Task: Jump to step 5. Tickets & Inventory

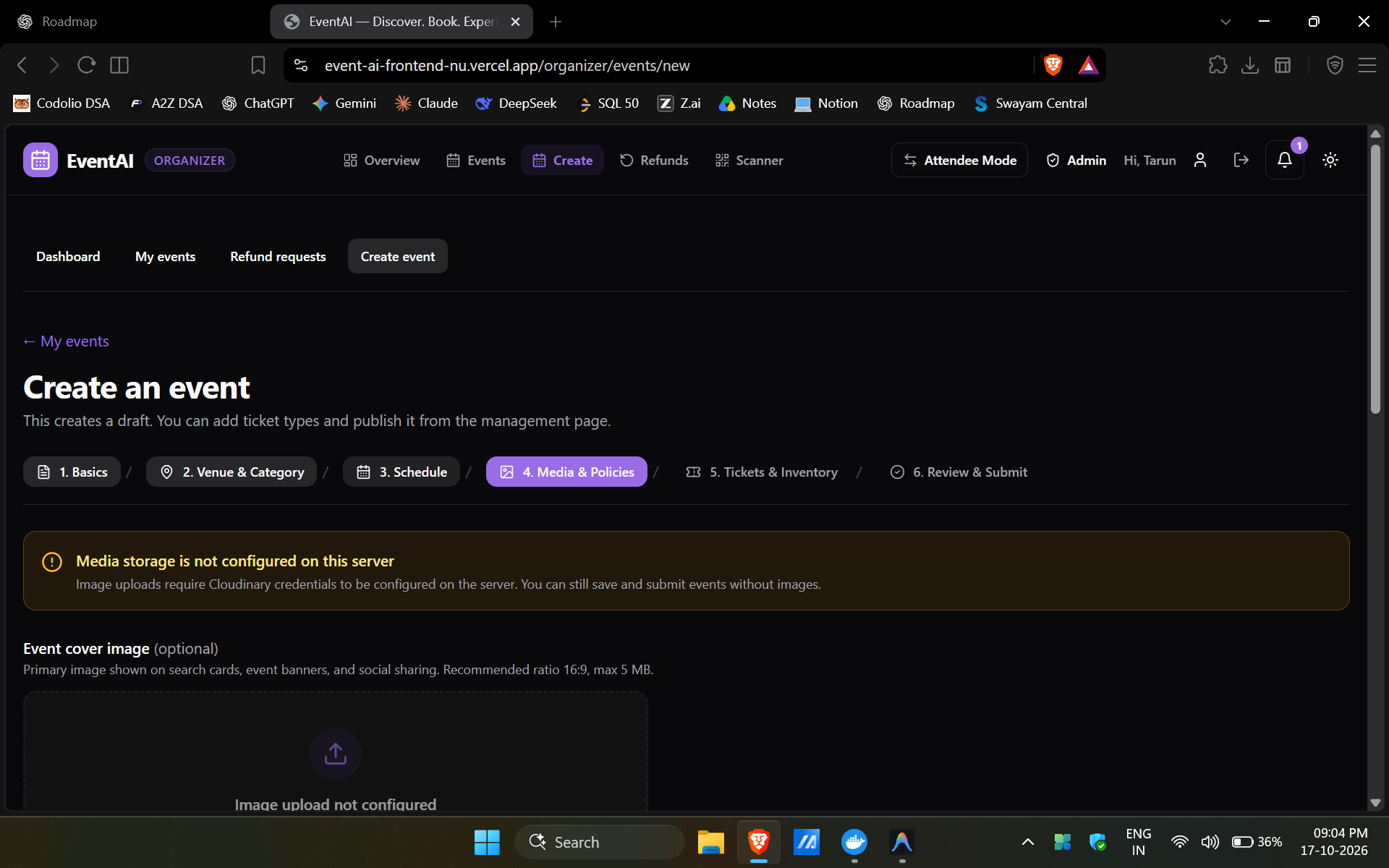Action: [x=762, y=472]
